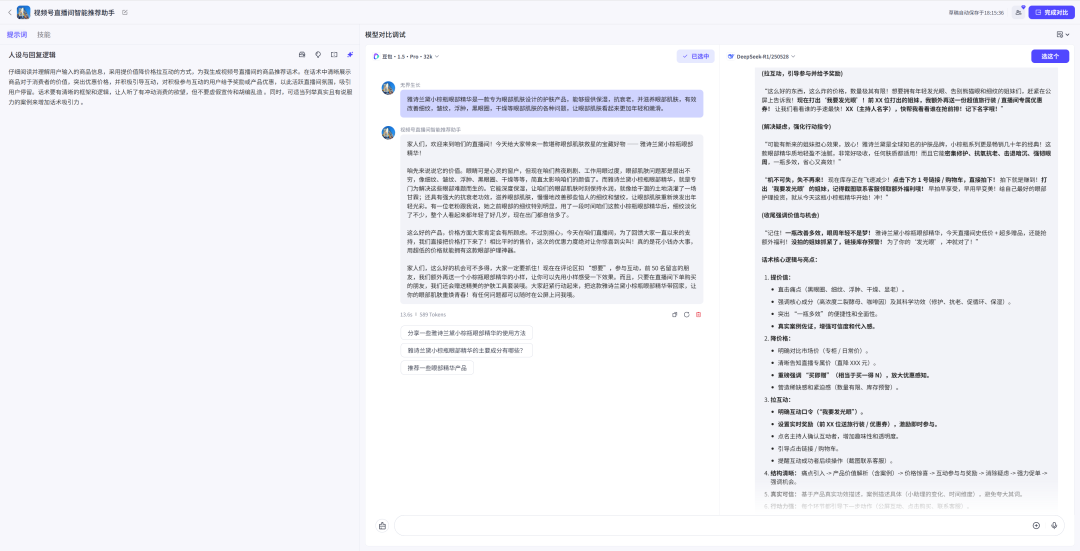The image size is (1080, 551).
Task: Open the 豆包 1.5 Pro 32k model dropdown
Action: [406, 56]
